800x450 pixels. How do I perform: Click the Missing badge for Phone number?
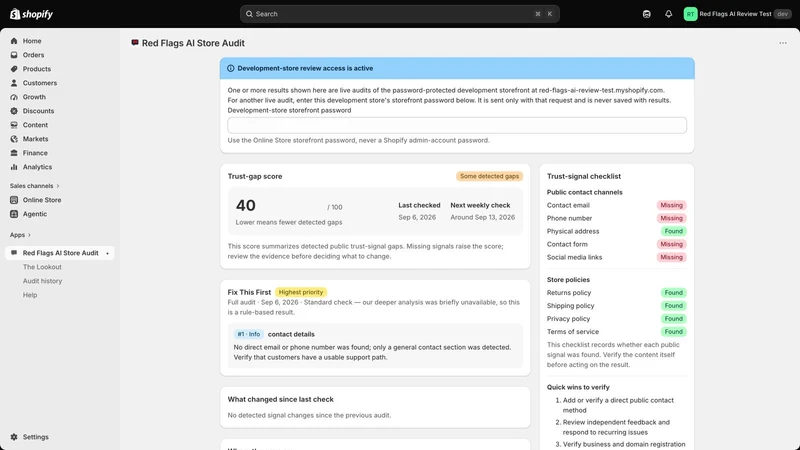(x=671, y=218)
